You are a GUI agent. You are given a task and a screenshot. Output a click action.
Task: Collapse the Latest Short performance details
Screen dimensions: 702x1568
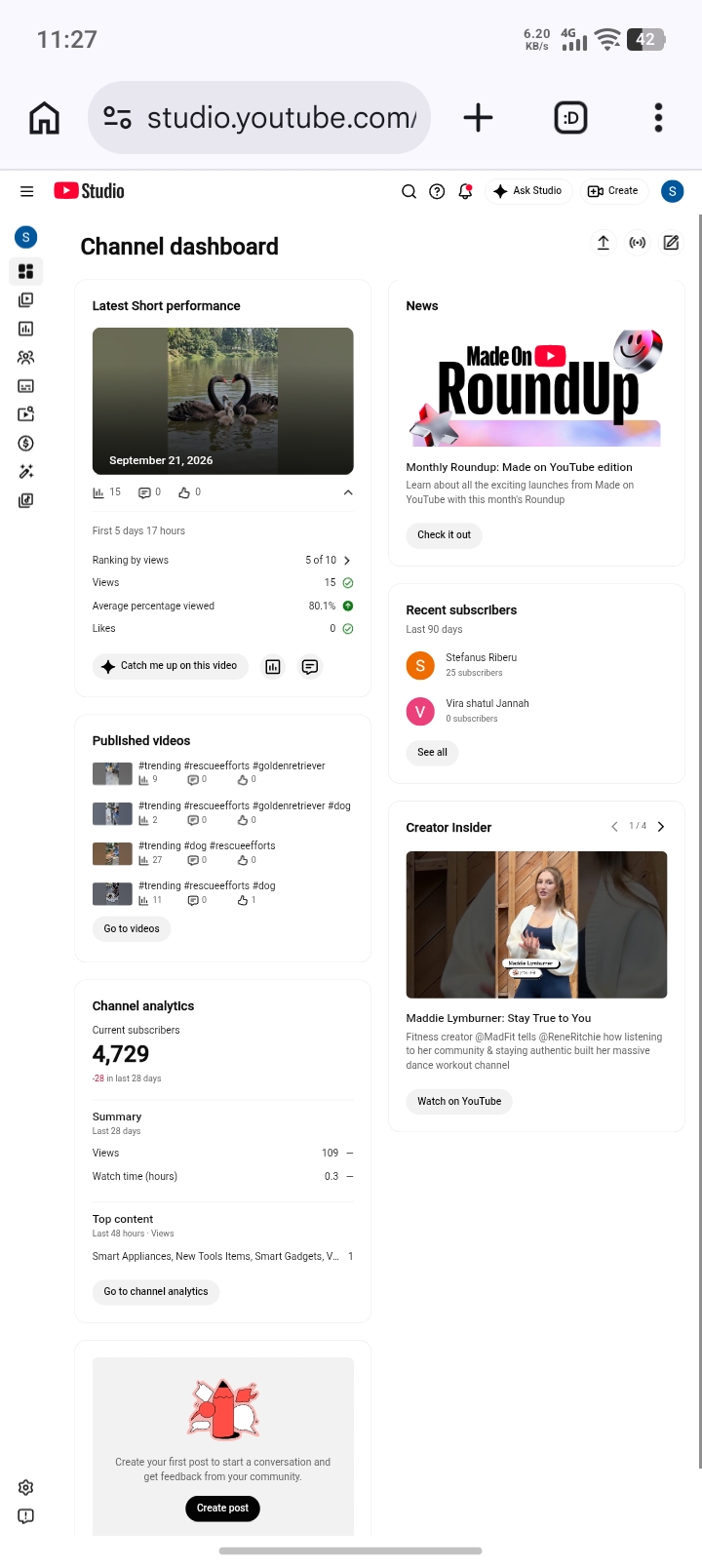348,492
